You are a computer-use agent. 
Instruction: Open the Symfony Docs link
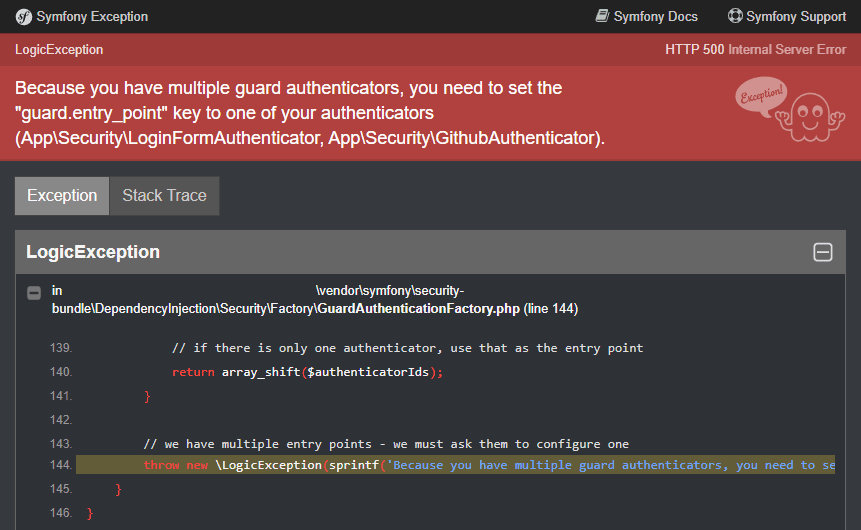click(647, 16)
